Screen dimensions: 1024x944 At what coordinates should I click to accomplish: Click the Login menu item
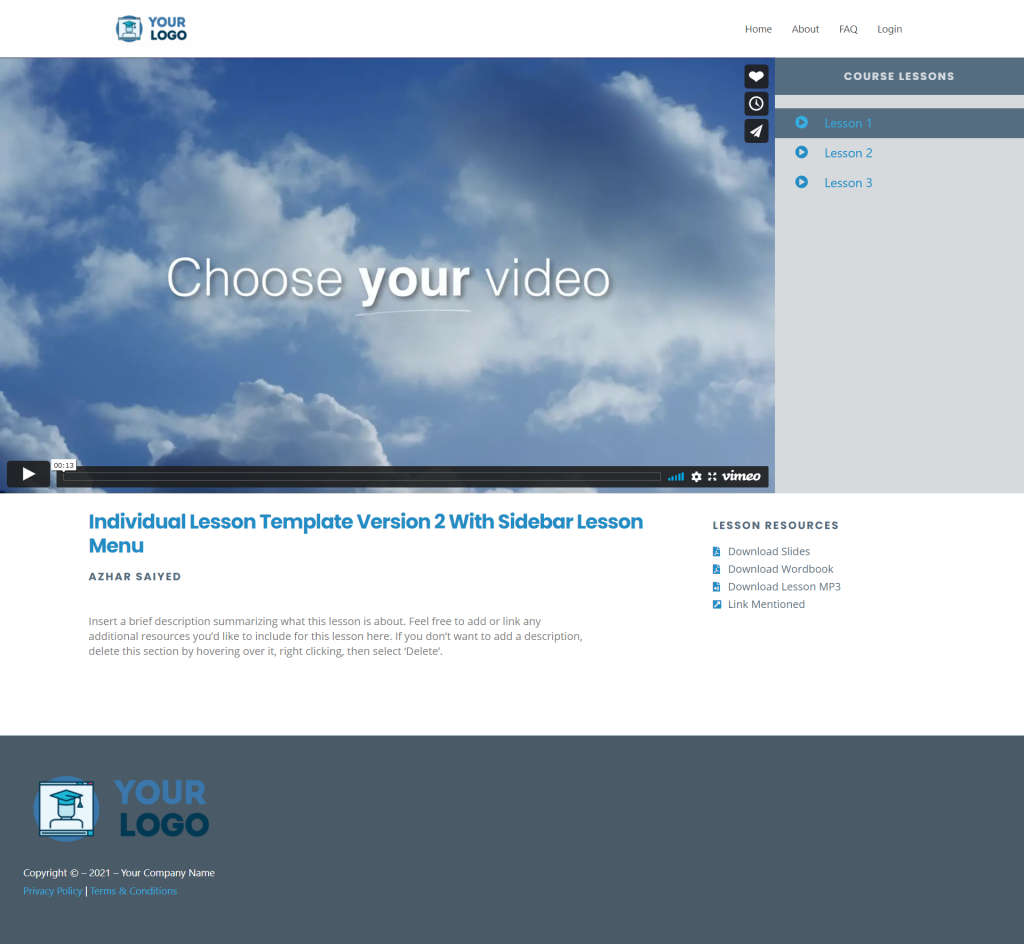(889, 29)
